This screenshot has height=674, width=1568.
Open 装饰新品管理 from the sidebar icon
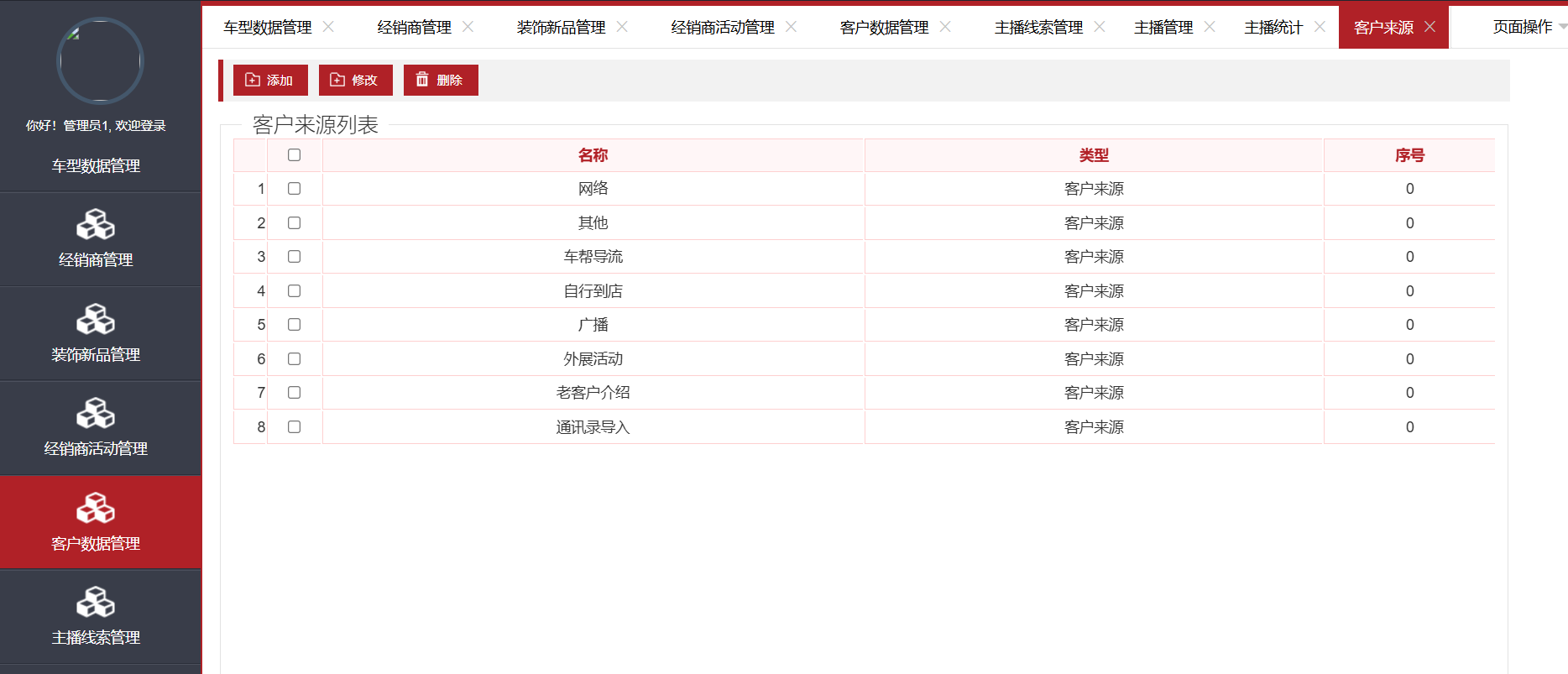pyautogui.click(x=96, y=320)
